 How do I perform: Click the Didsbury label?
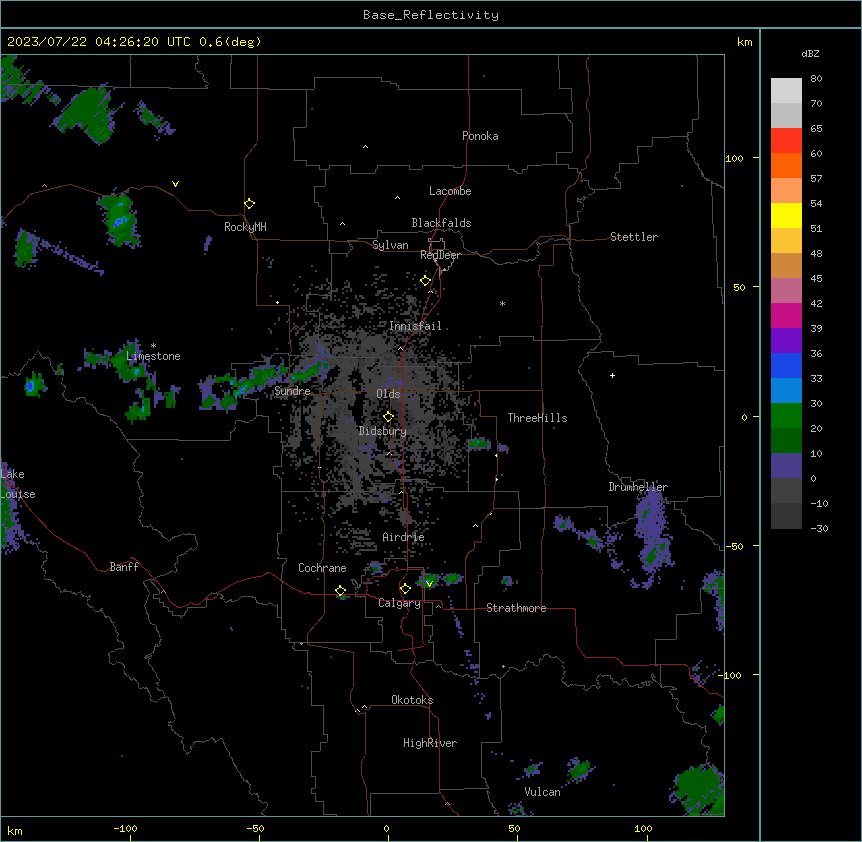[382, 431]
